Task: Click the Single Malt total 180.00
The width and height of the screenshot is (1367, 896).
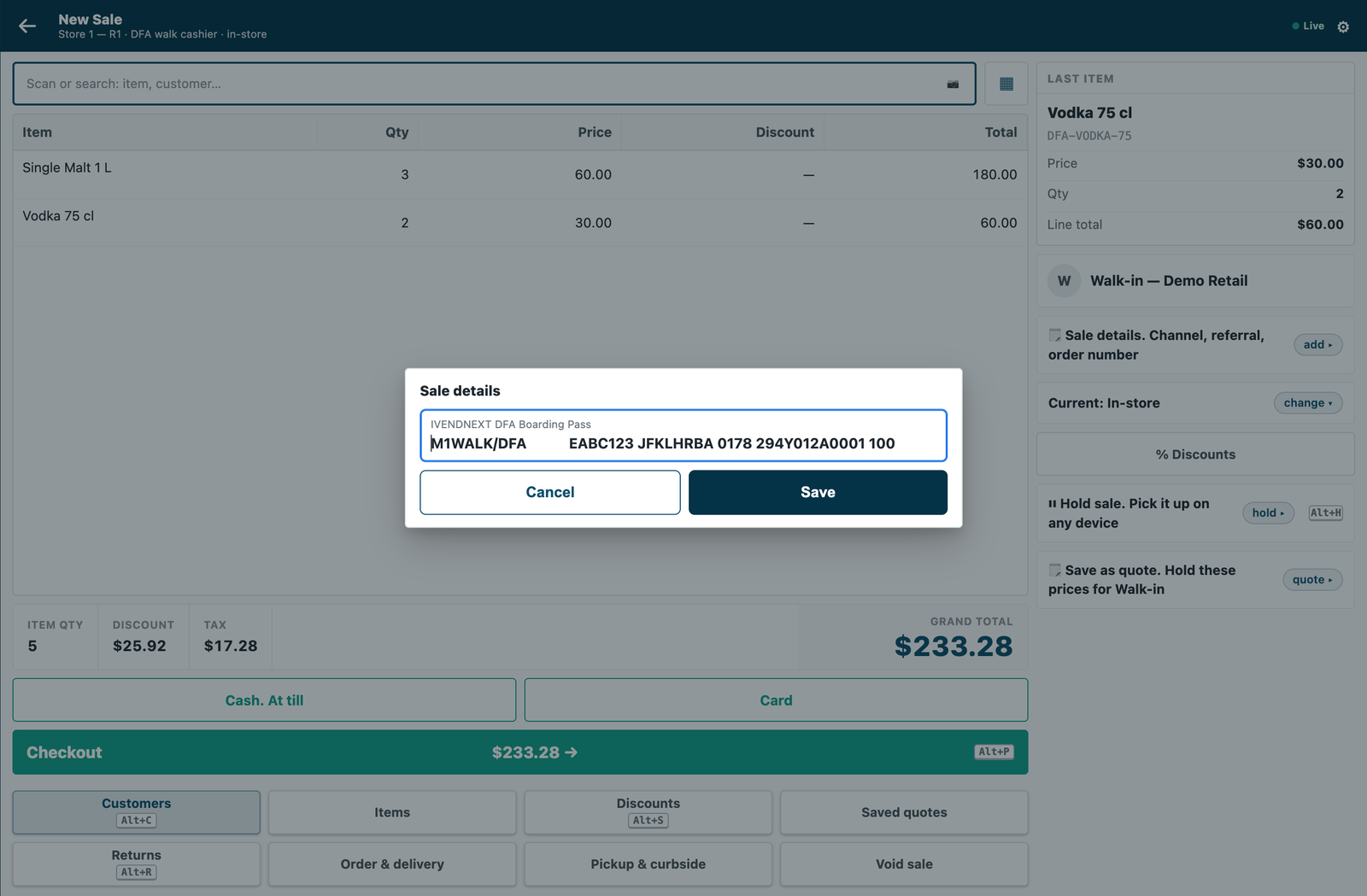Action: [994, 174]
